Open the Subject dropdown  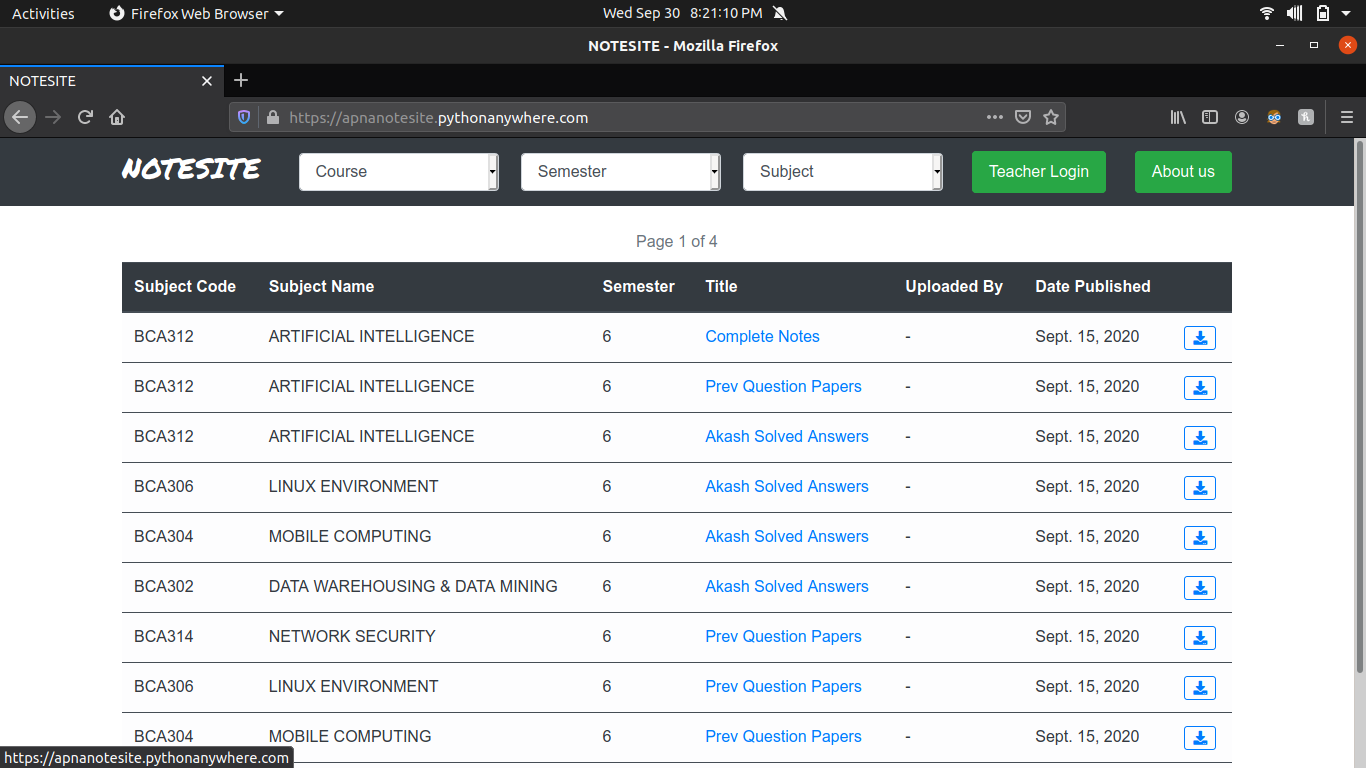click(843, 171)
